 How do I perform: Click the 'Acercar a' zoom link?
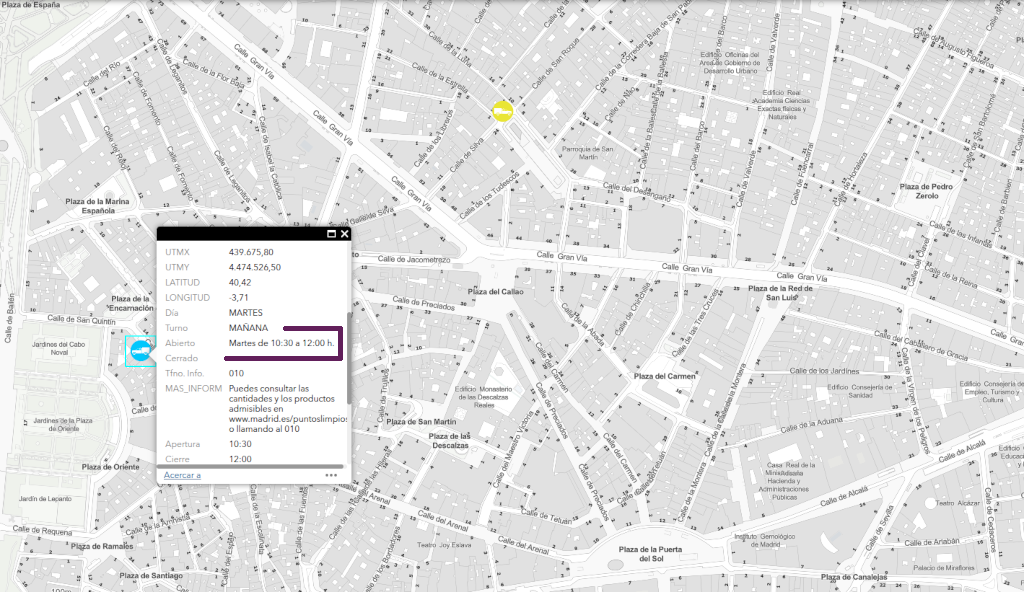[x=182, y=475]
